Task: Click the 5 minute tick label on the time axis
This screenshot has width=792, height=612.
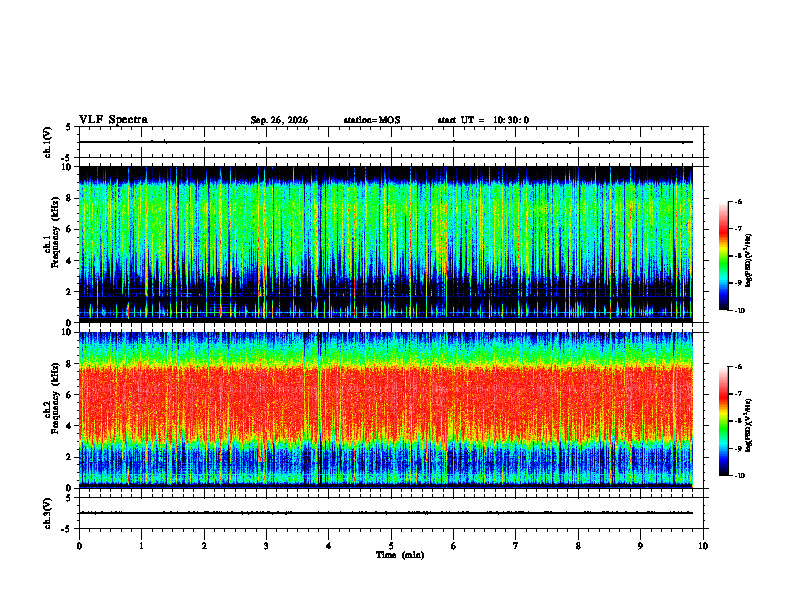Action: [x=391, y=546]
